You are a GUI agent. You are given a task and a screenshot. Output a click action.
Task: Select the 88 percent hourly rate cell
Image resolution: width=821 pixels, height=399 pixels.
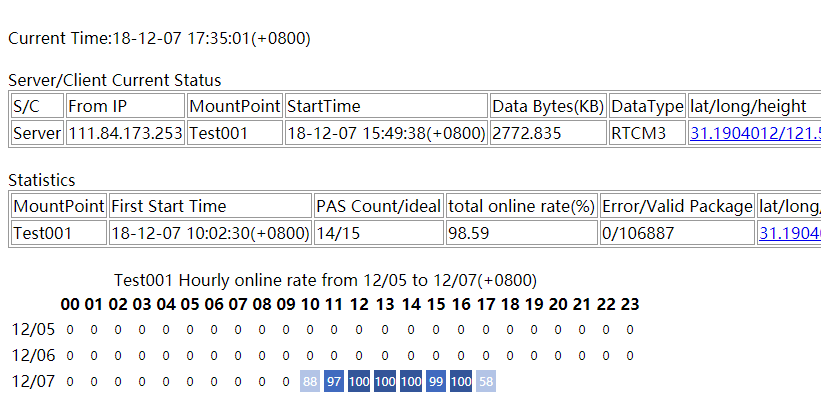coord(310,381)
